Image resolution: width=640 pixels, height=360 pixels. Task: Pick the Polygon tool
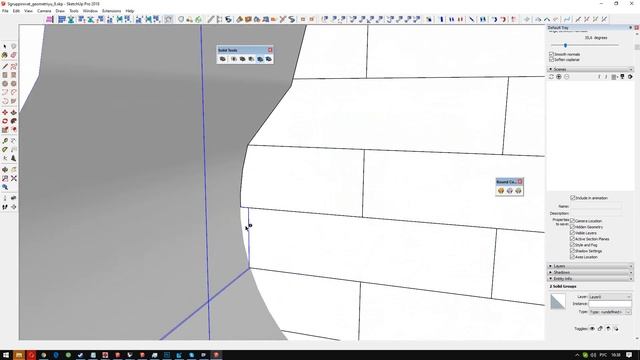tap(13, 84)
